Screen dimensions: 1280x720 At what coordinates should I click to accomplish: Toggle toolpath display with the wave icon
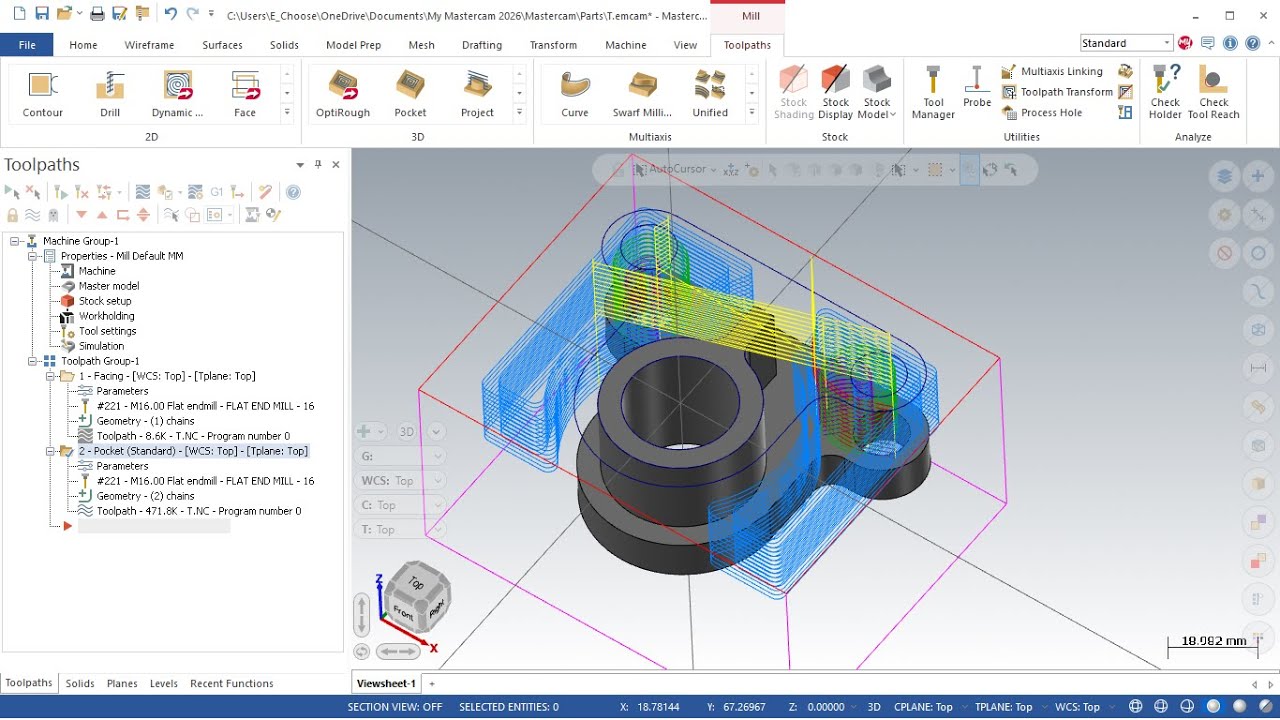pyautogui.click(x=32, y=215)
